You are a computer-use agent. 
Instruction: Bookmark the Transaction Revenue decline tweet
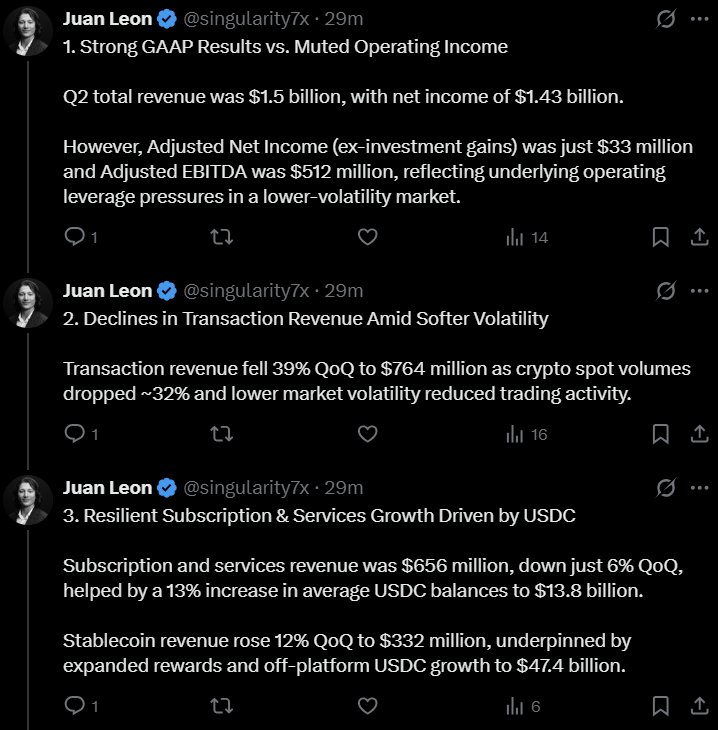point(660,434)
